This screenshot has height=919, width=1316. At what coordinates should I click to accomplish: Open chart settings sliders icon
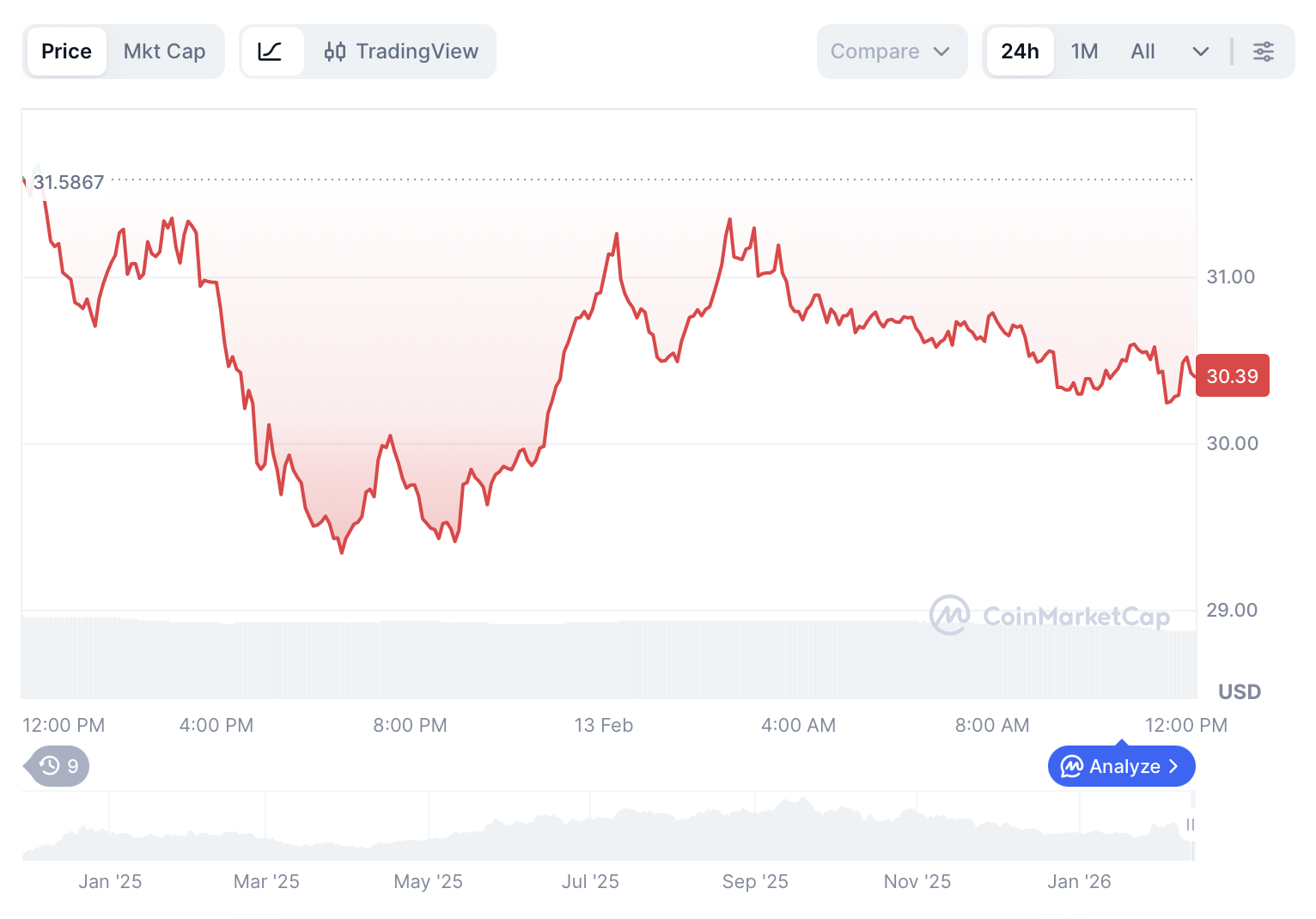(x=1263, y=52)
